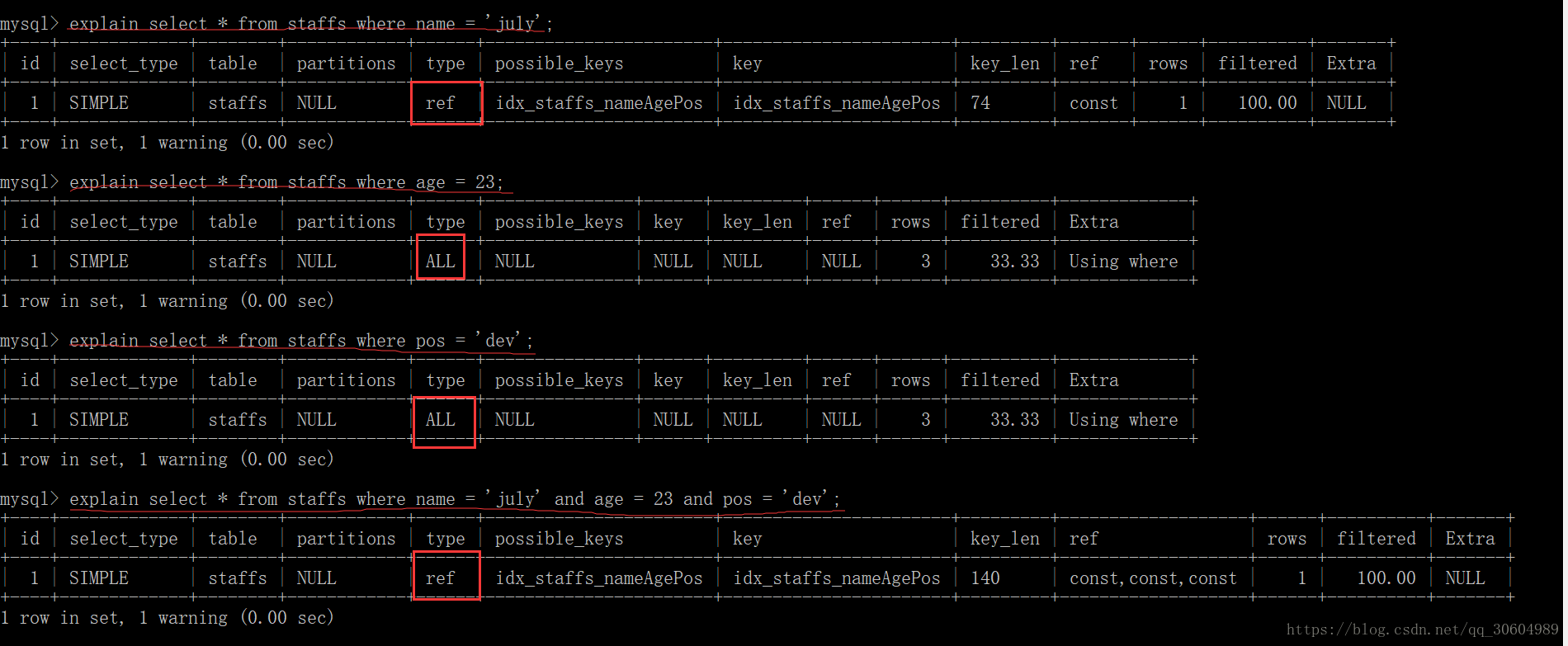Click possible_keys idx_staffs_nameAgePos in last result

(598, 578)
